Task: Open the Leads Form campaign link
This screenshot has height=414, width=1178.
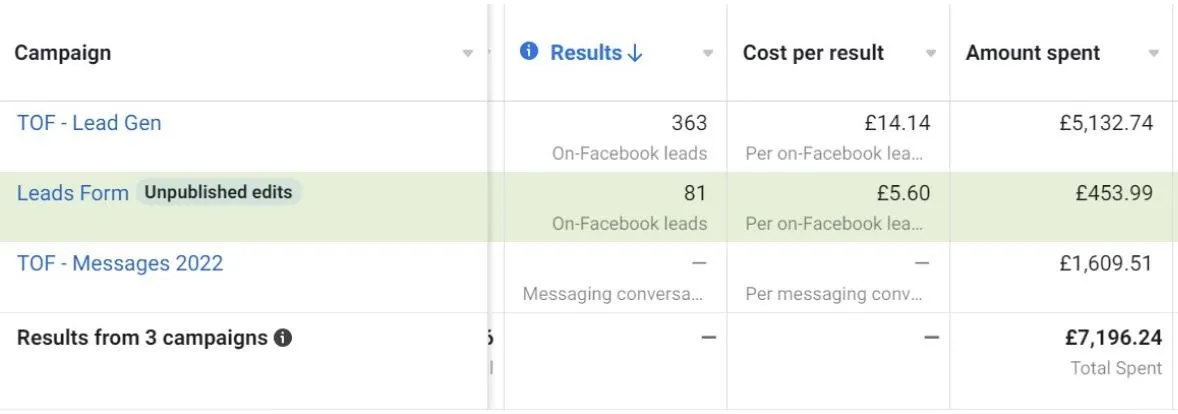Action: 73,193
